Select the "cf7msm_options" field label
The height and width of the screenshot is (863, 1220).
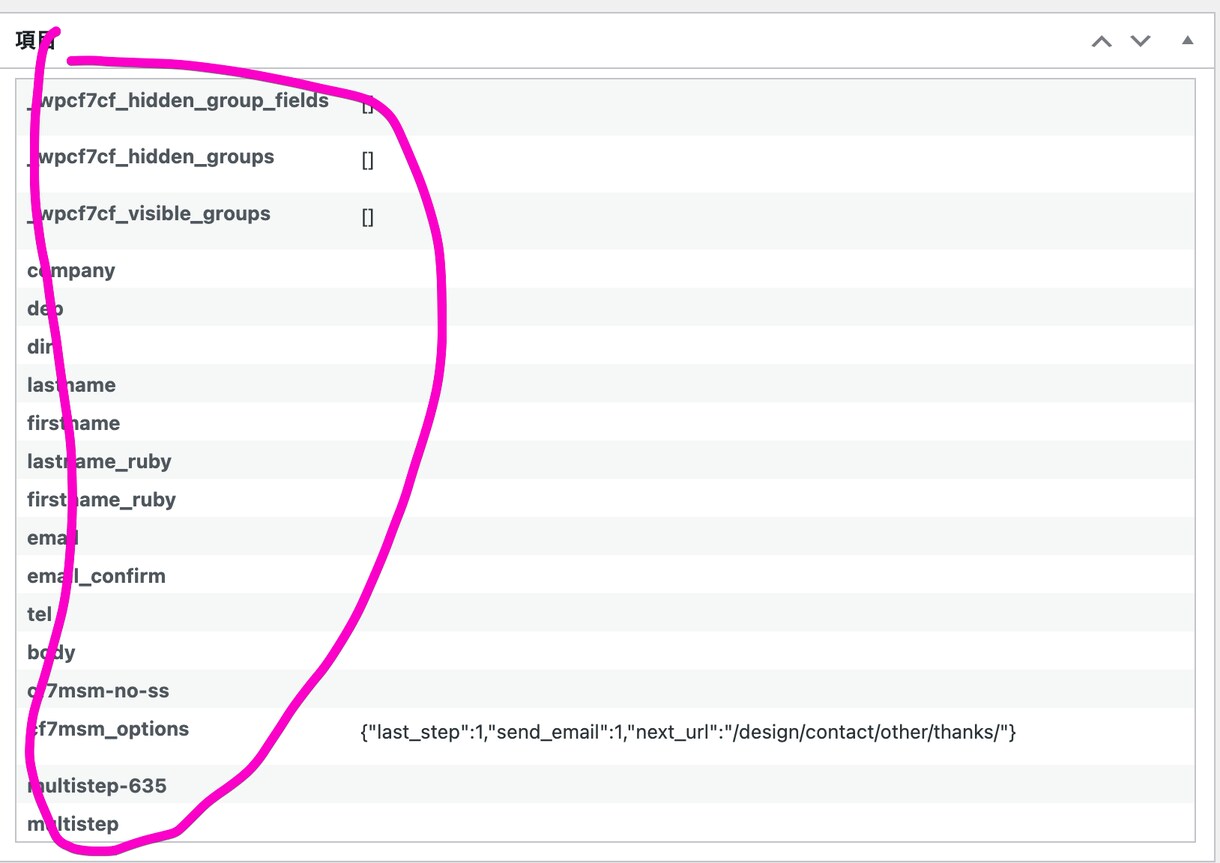pyautogui.click(x=108, y=729)
